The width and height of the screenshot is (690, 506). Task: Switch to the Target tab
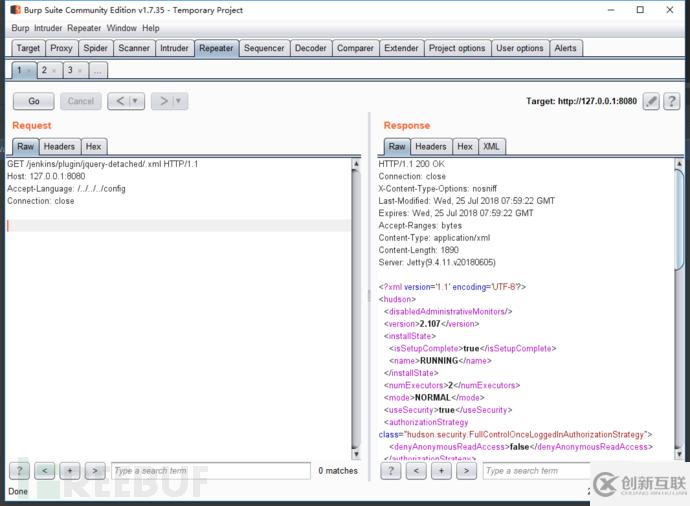[x=28, y=48]
